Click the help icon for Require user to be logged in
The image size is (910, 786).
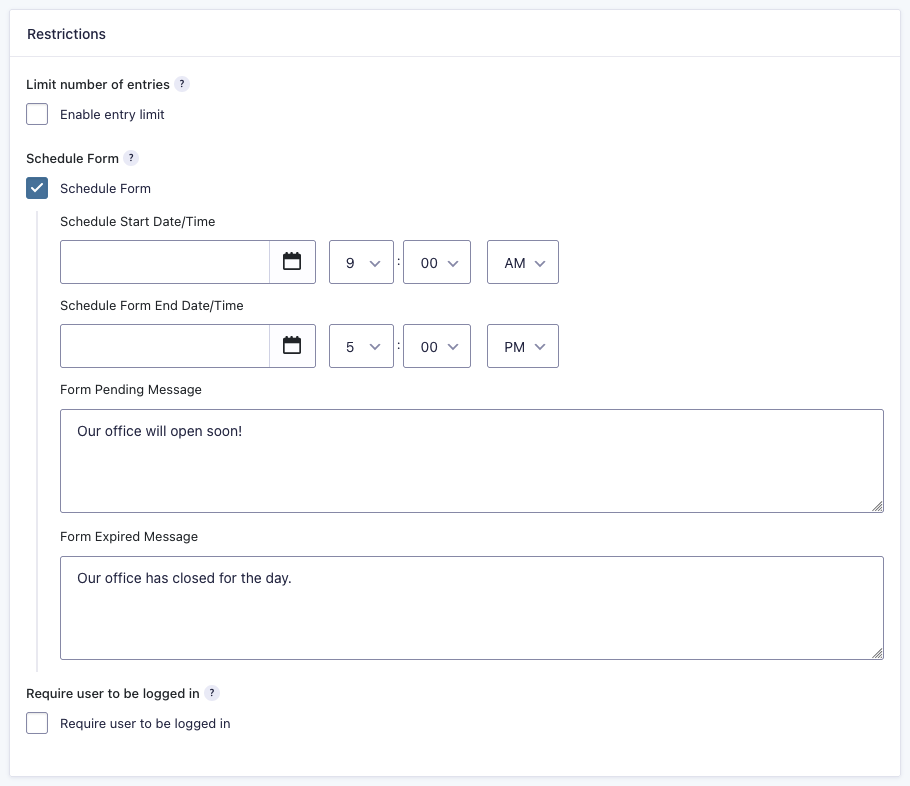211,692
